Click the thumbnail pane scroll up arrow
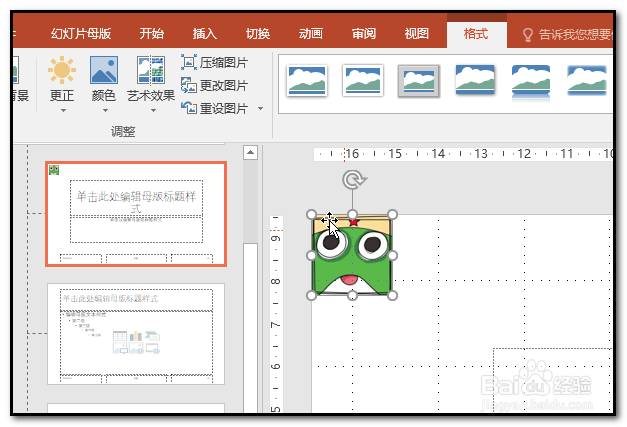Screen dimensions: 627x427 (x=250, y=152)
